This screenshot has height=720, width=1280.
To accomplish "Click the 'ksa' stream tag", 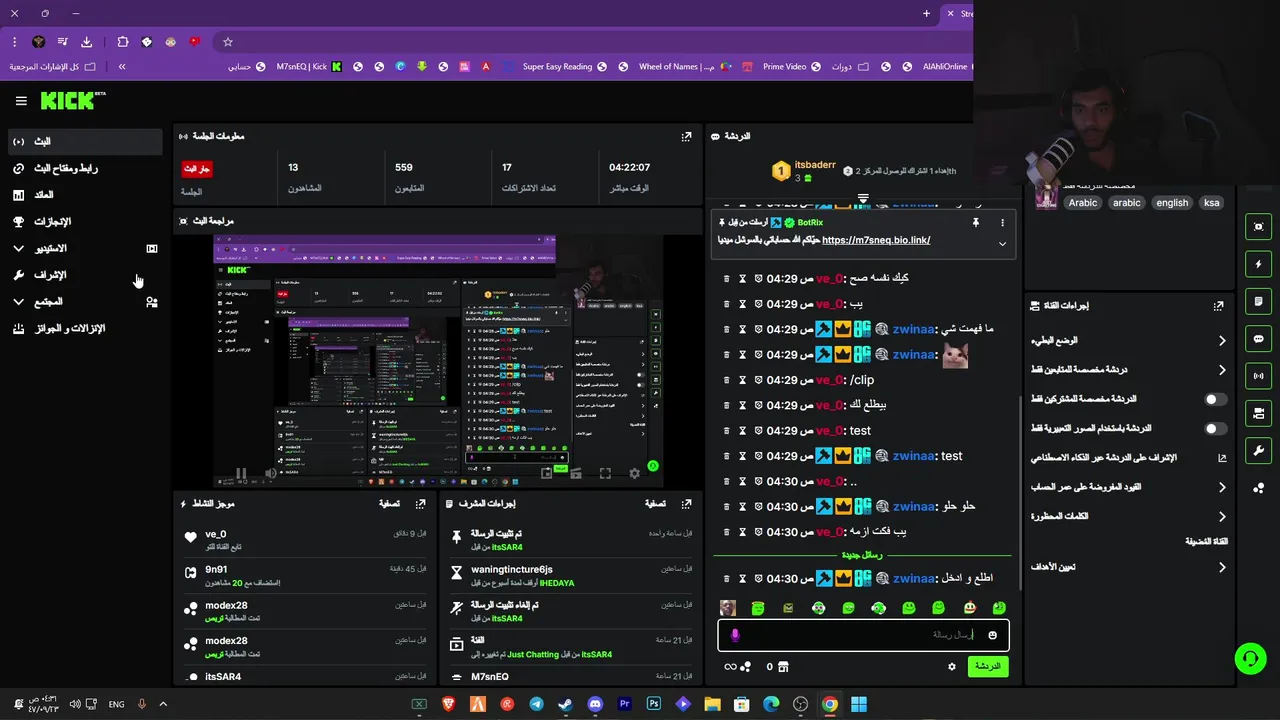I will point(1211,203).
